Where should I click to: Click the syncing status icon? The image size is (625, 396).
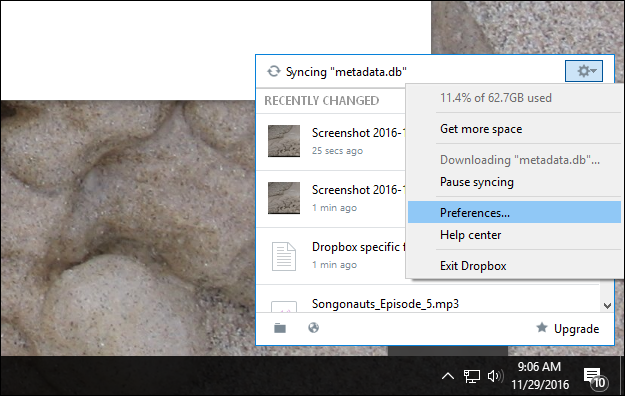pyautogui.click(x=274, y=71)
